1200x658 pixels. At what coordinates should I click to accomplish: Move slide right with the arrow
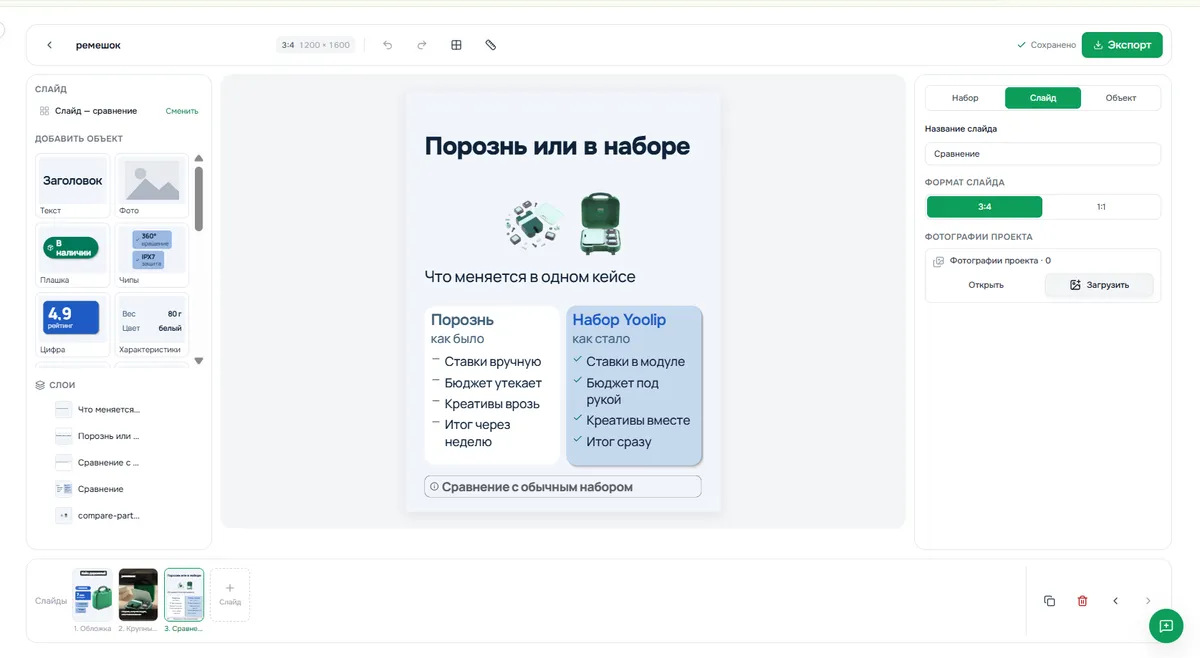[1148, 601]
